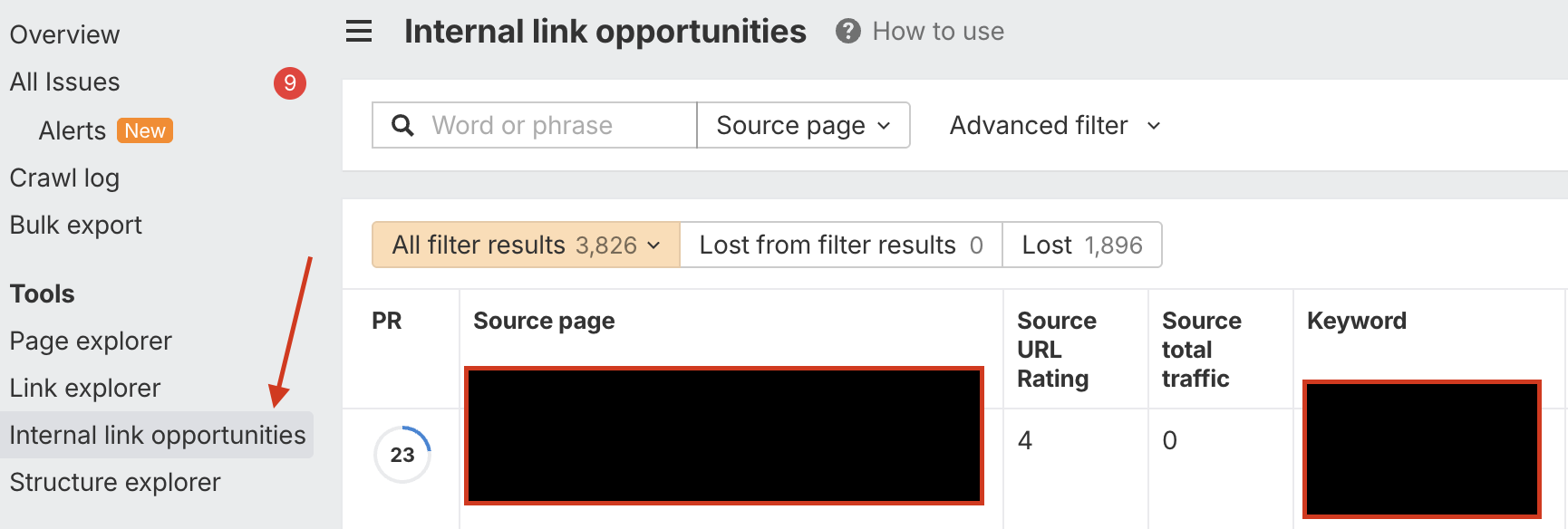Click the orange New badge beside Alerts
Image resolution: width=1568 pixels, height=529 pixels.
pos(145,131)
